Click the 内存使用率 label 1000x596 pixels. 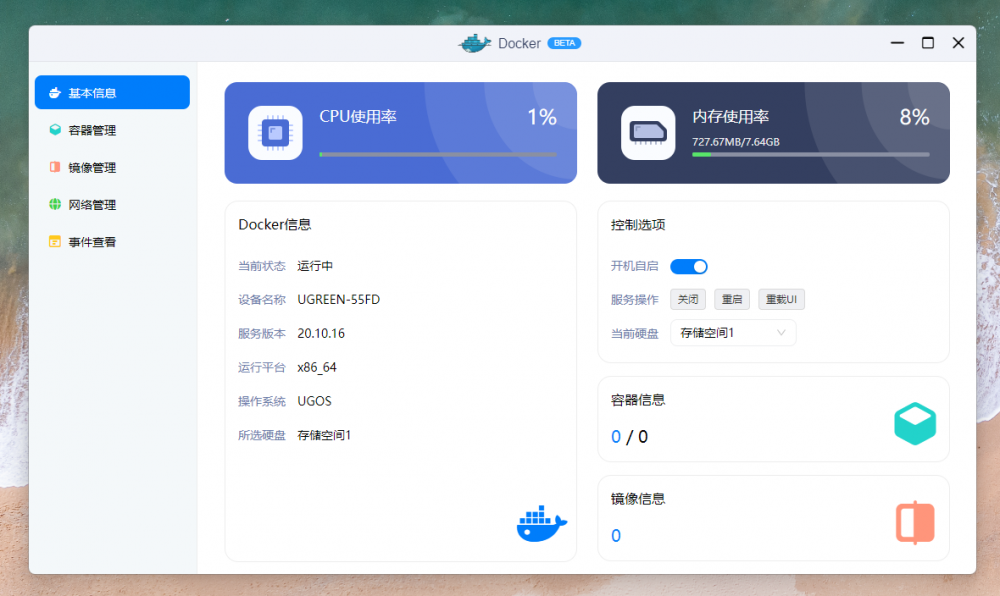click(731, 117)
